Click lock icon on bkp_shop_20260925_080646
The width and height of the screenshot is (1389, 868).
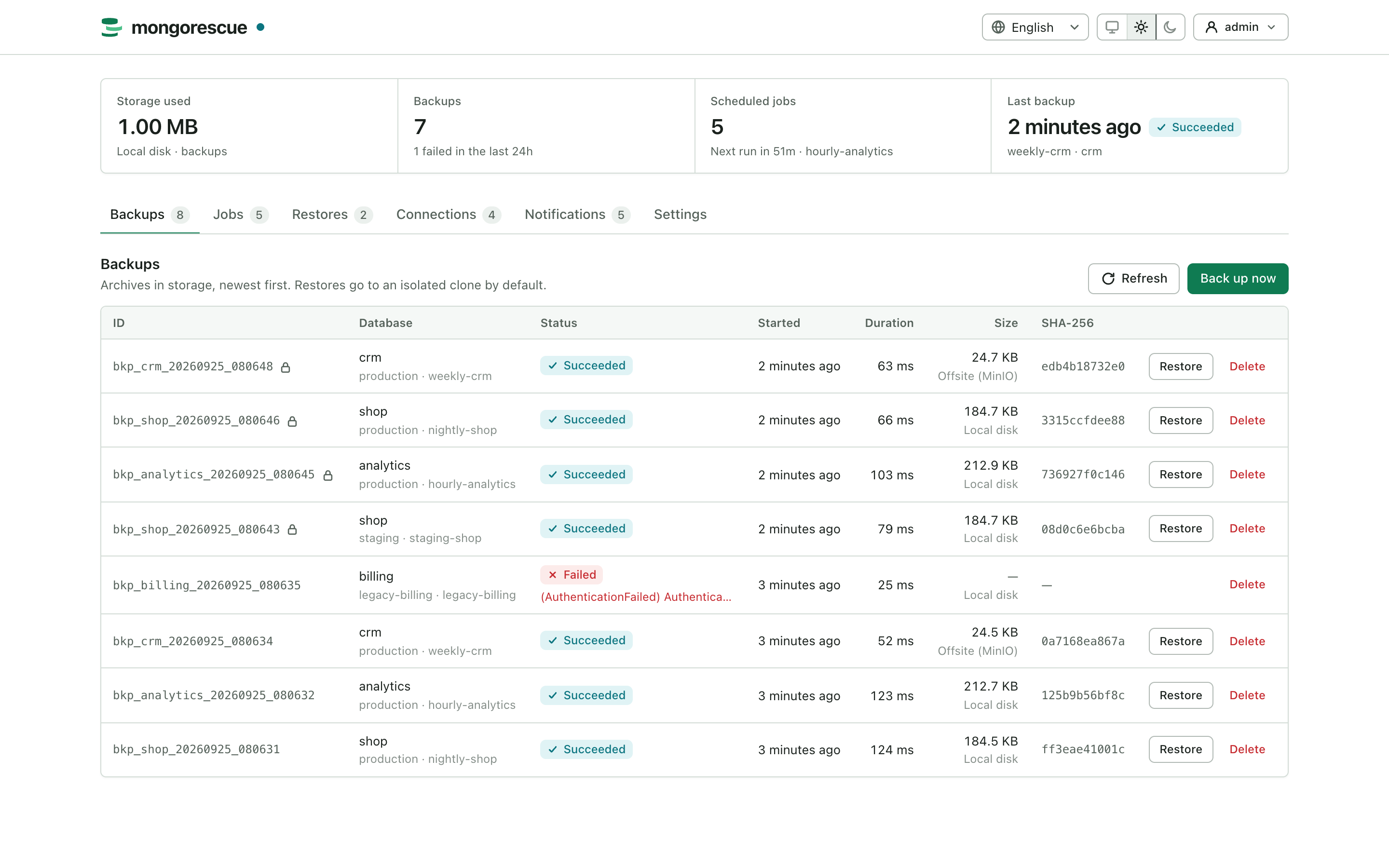point(292,421)
